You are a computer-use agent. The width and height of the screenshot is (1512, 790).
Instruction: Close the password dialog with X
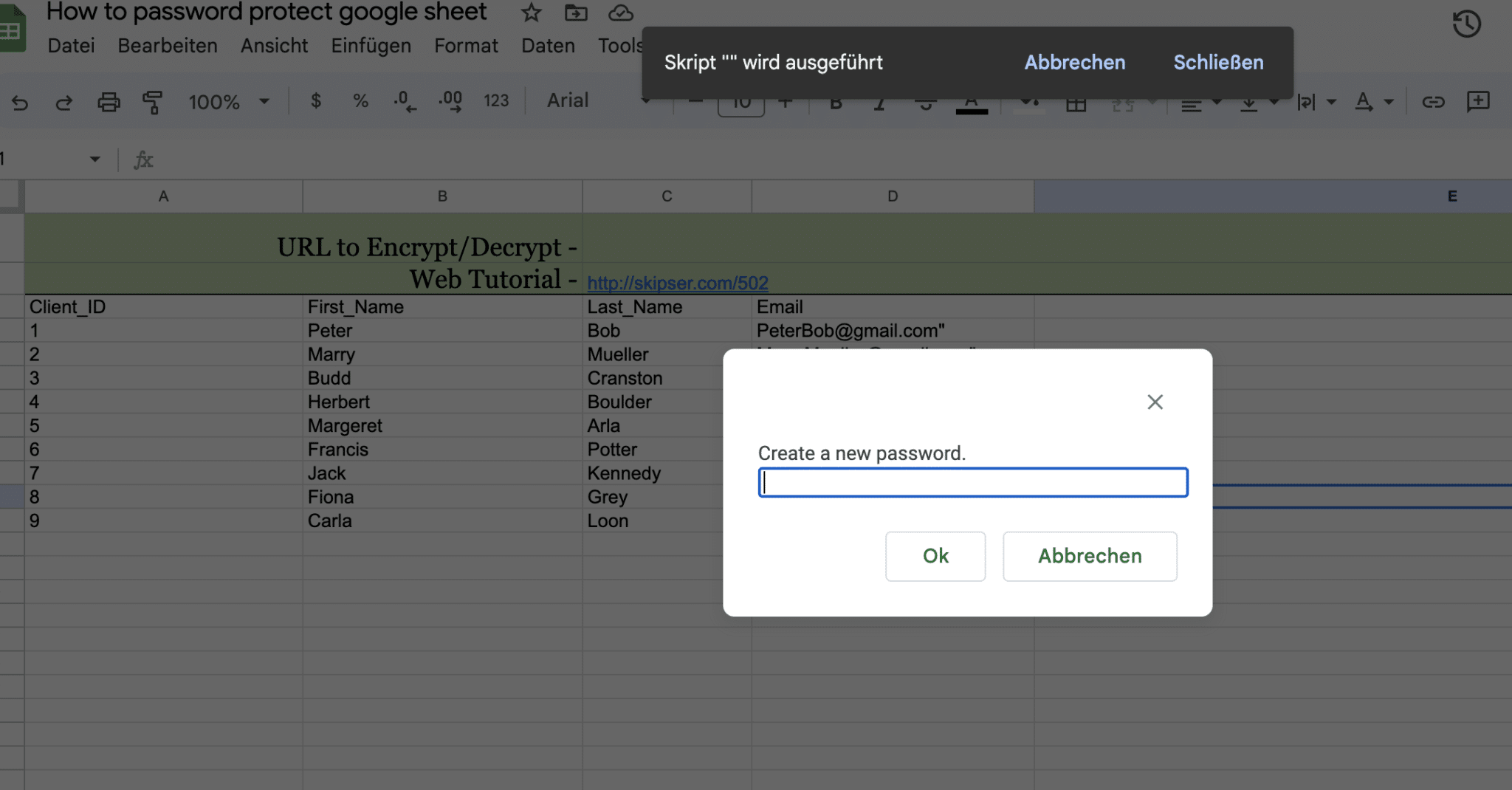1155,402
